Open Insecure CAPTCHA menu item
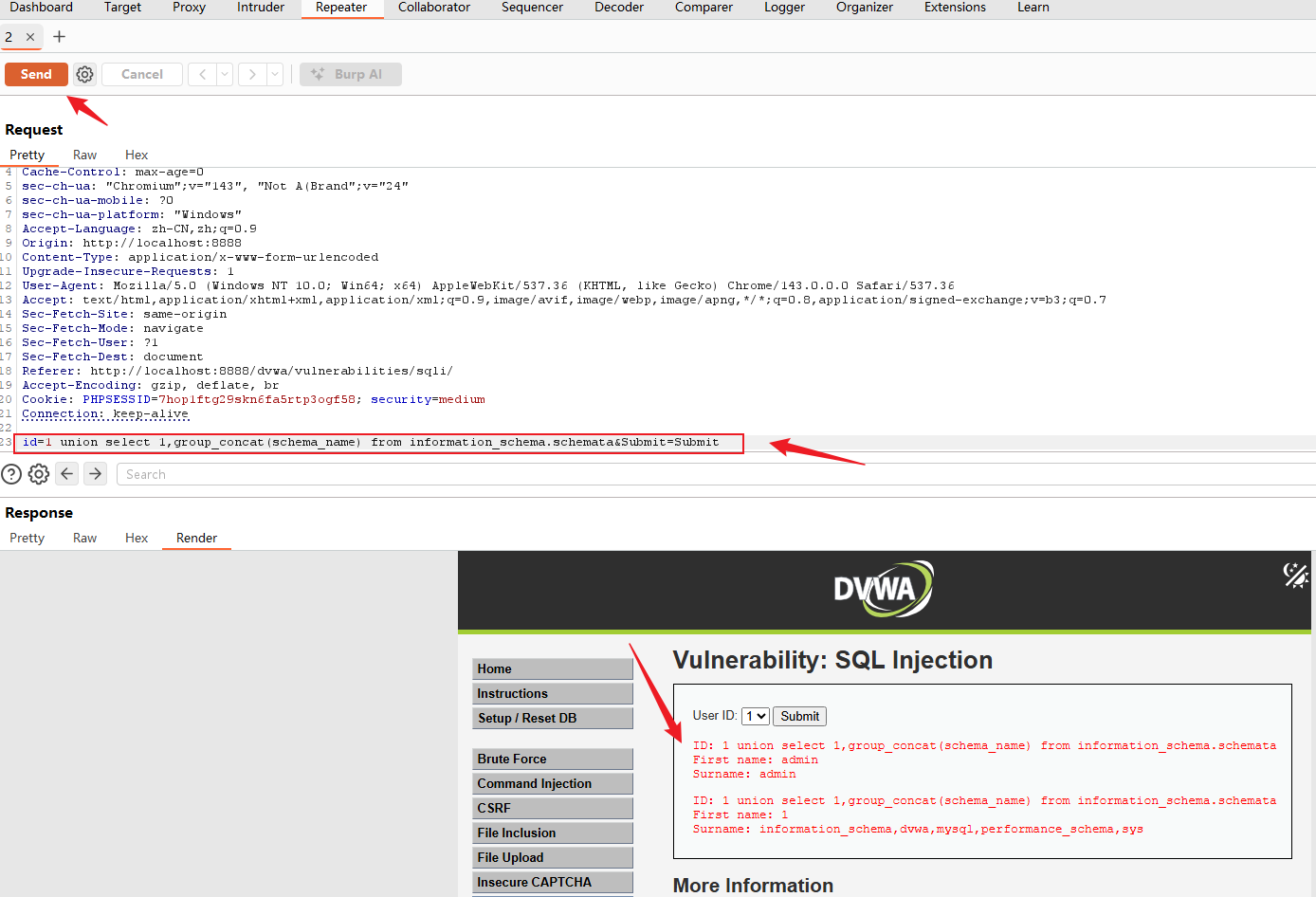The width and height of the screenshot is (1316, 897). (x=553, y=882)
